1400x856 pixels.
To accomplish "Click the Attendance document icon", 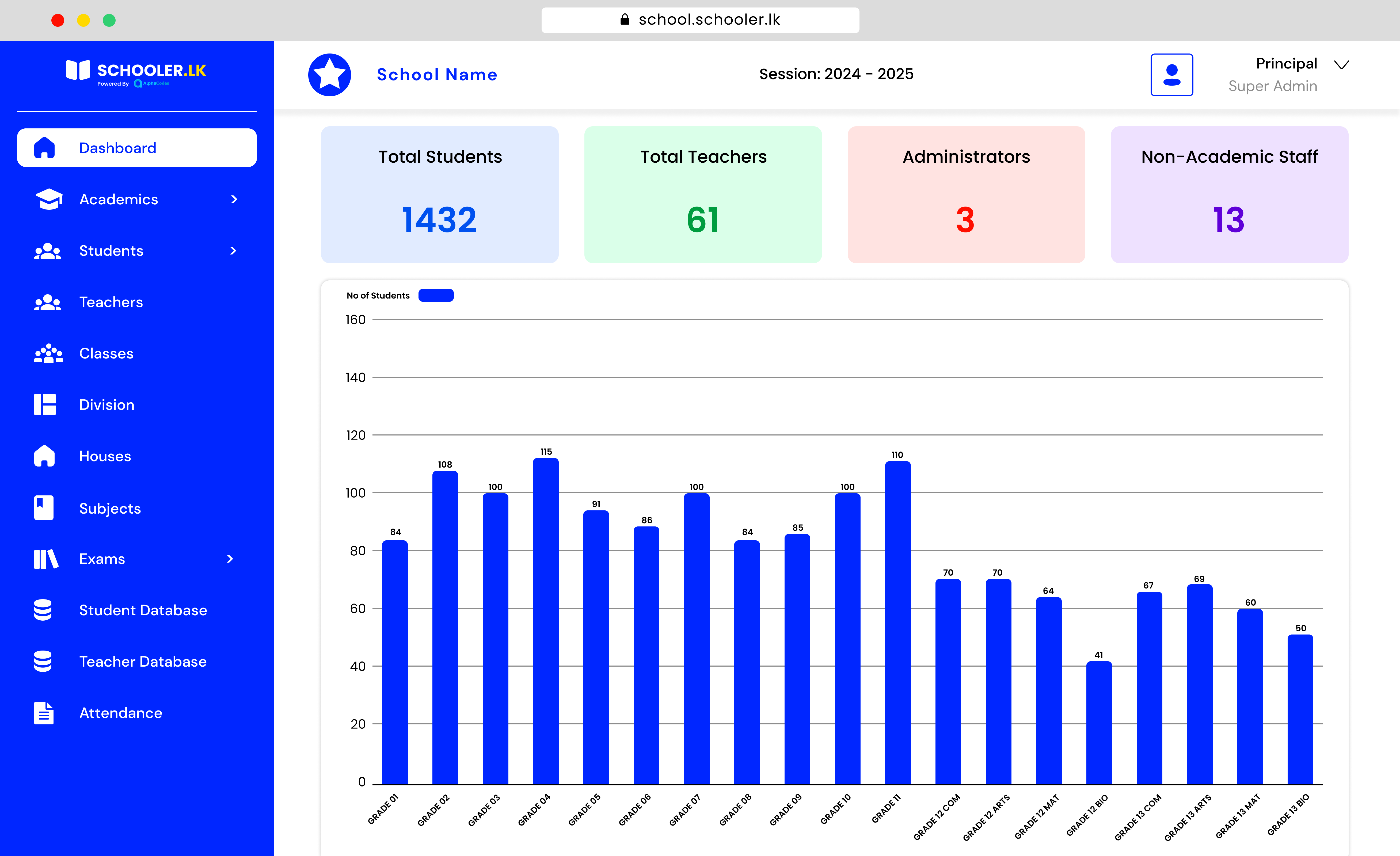I will 44,713.
